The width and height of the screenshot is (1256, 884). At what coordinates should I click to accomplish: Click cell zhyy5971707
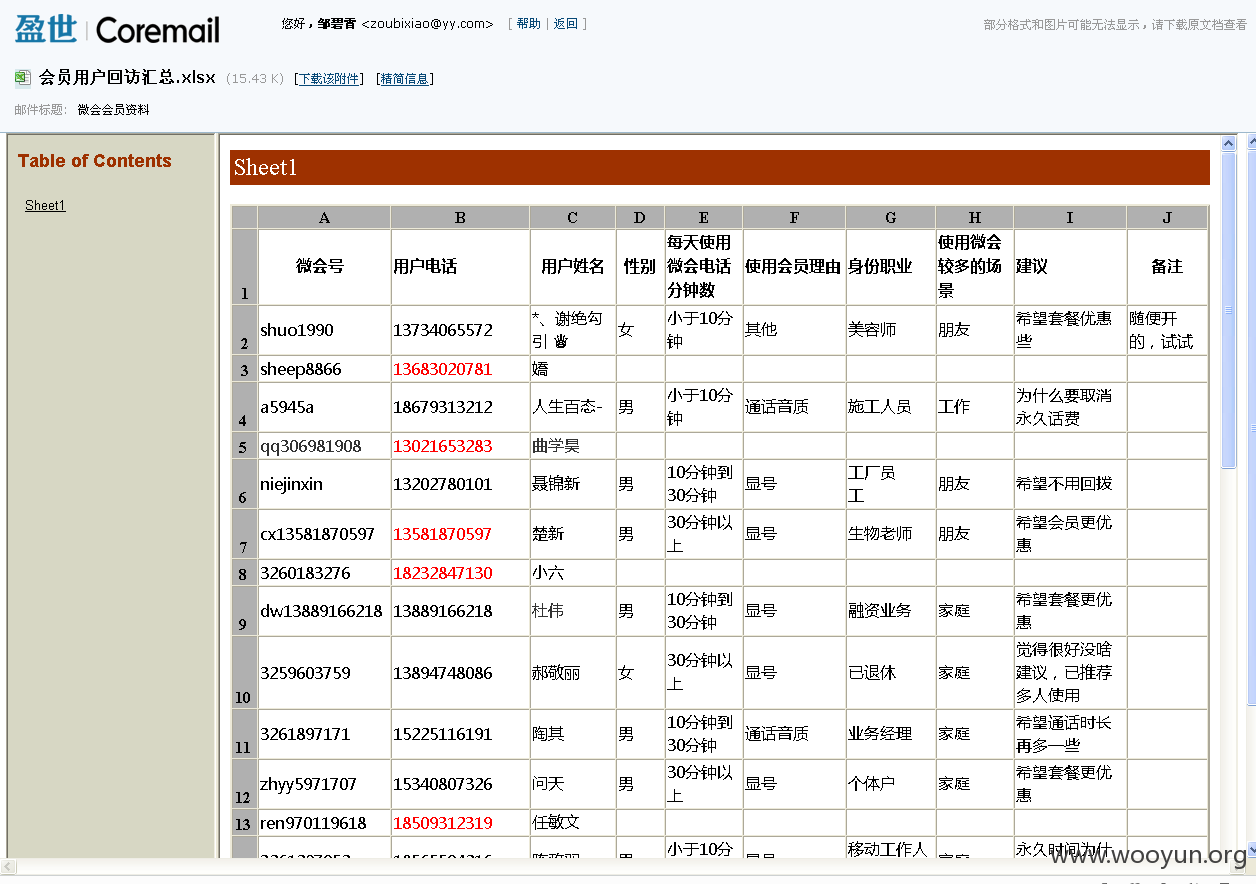(x=324, y=784)
